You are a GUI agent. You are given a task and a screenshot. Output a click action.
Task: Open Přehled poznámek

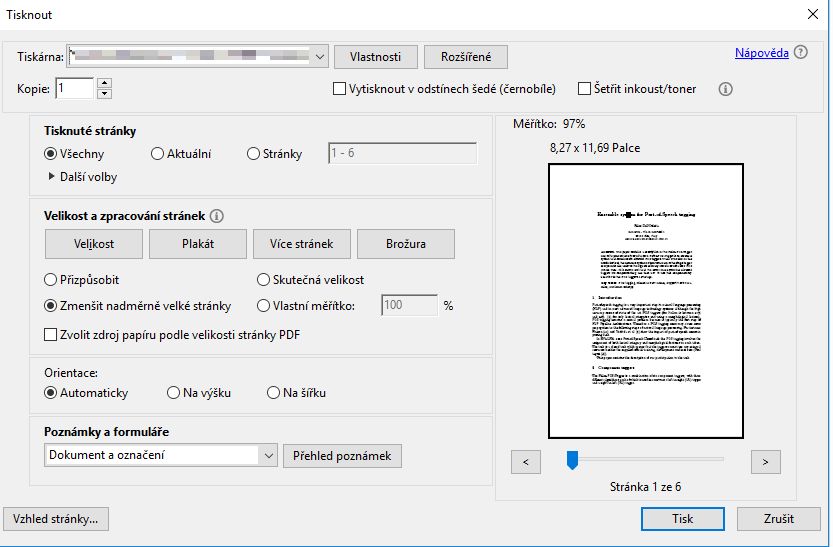[342, 456]
